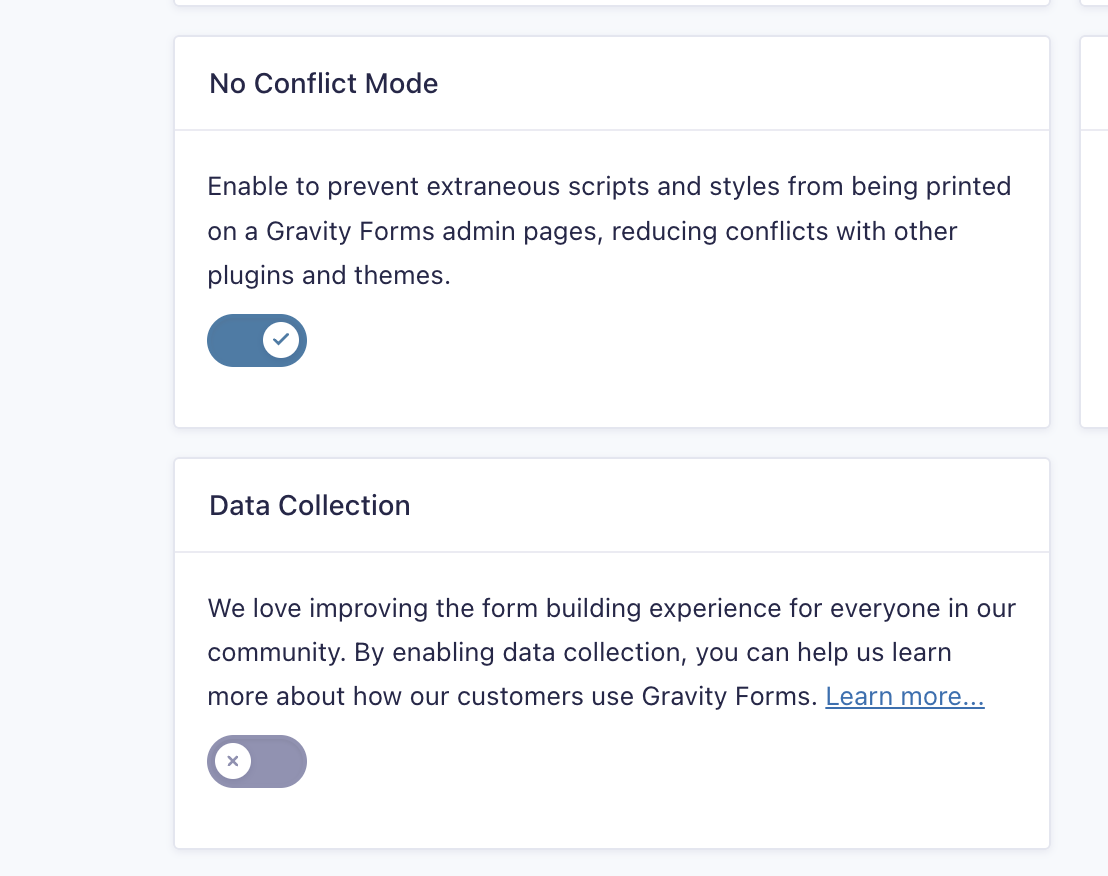Select the No Conflict Mode heading
This screenshot has height=876, width=1108.
coord(324,83)
